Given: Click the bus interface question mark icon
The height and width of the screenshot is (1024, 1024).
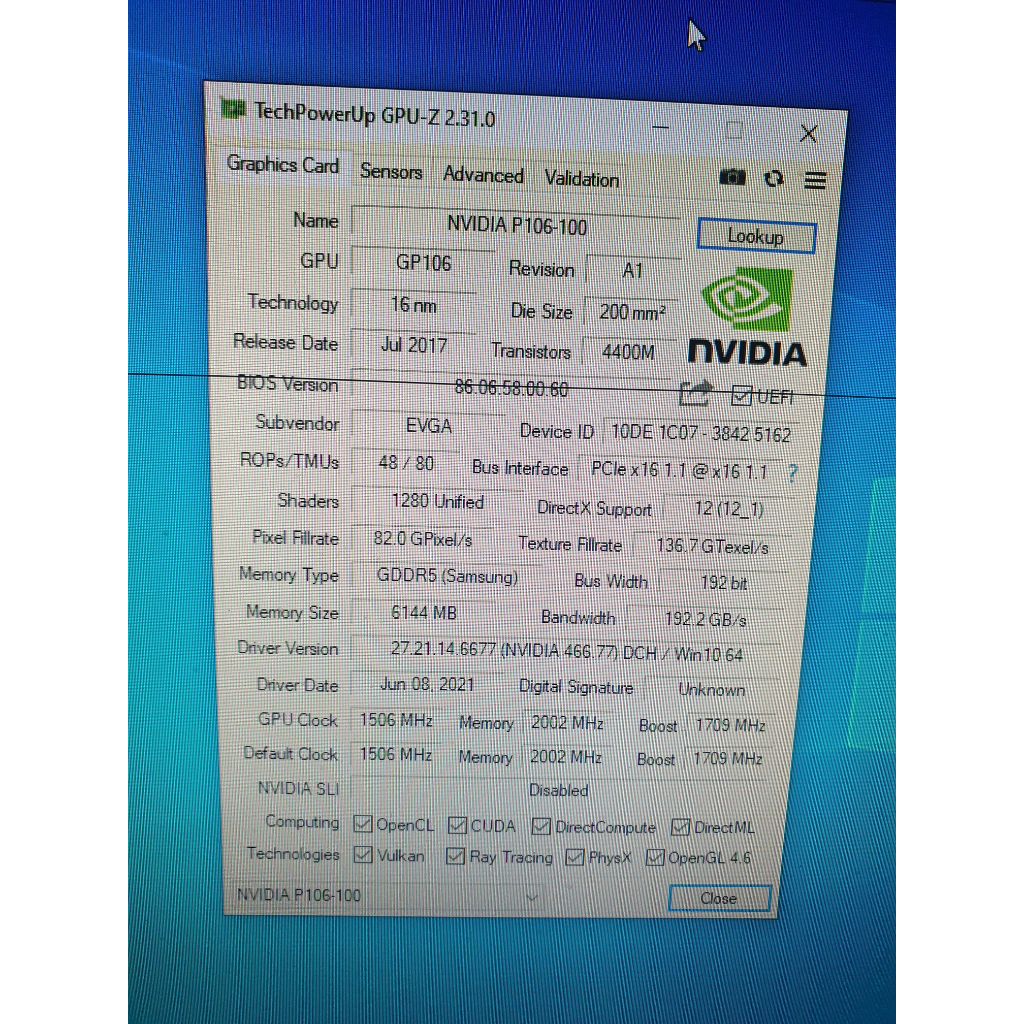Looking at the screenshot, I should click(x=794, y=473).
